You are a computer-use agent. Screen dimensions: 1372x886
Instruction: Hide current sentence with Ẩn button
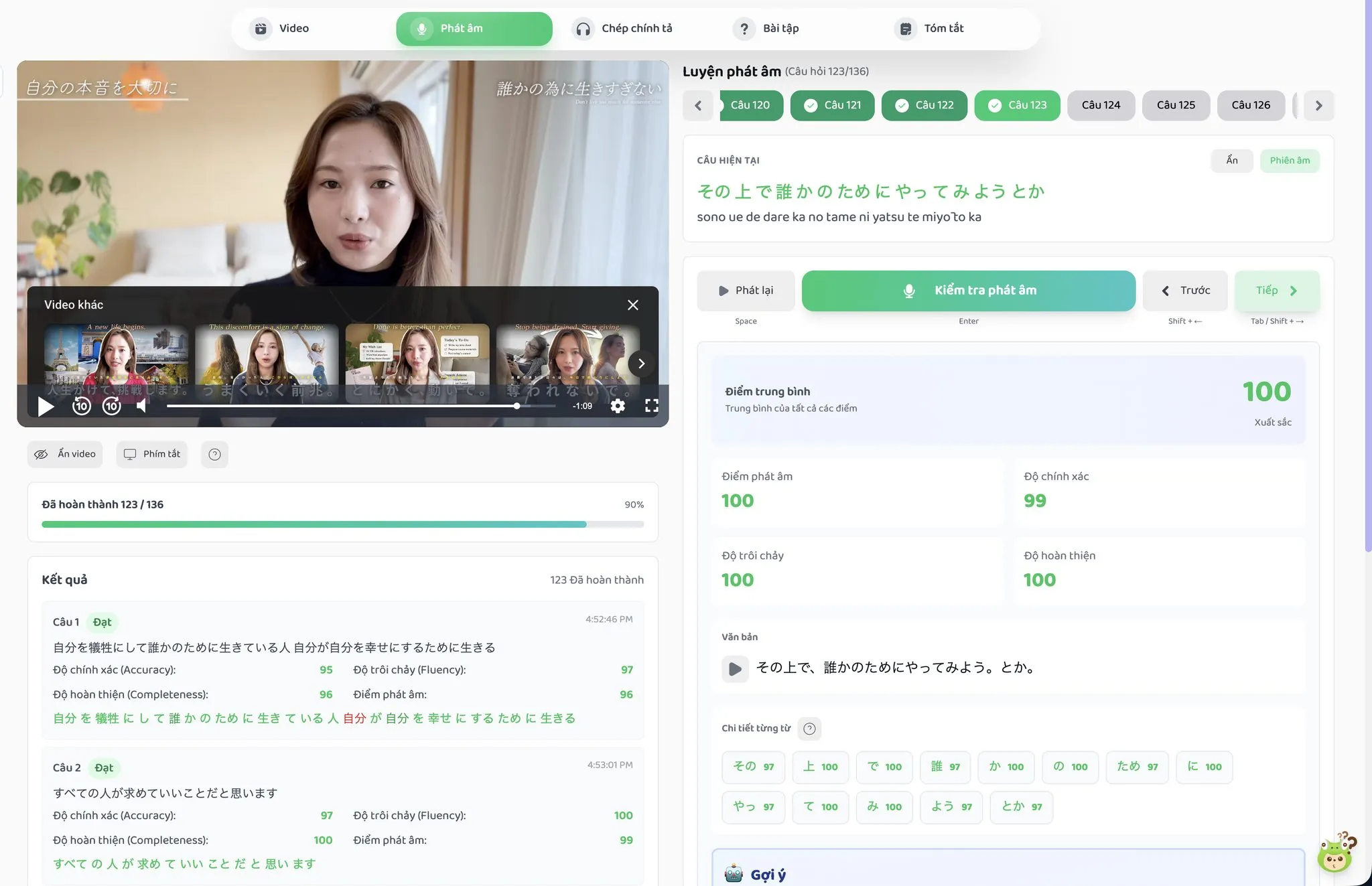(1231, 161)
